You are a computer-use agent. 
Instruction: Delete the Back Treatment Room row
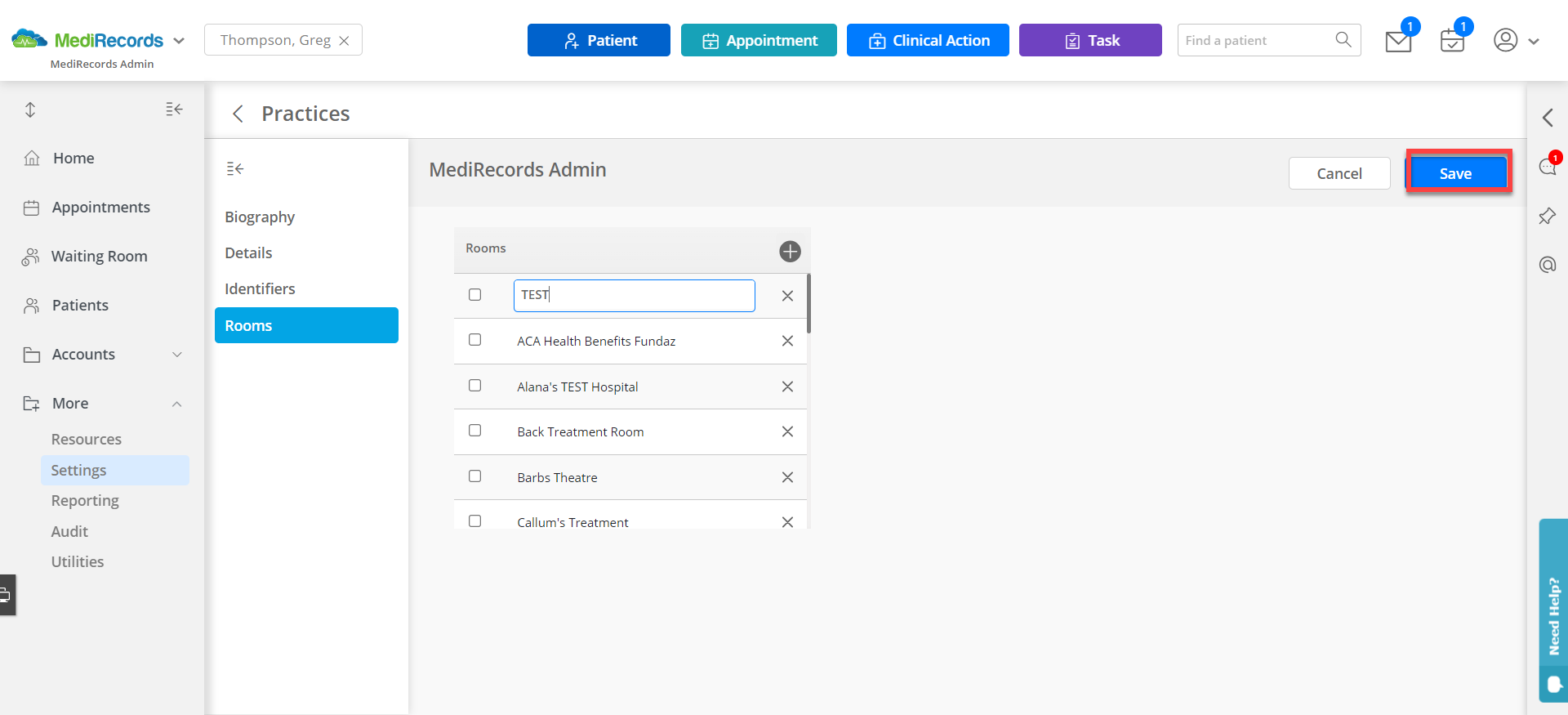click(x=787, y=431)
